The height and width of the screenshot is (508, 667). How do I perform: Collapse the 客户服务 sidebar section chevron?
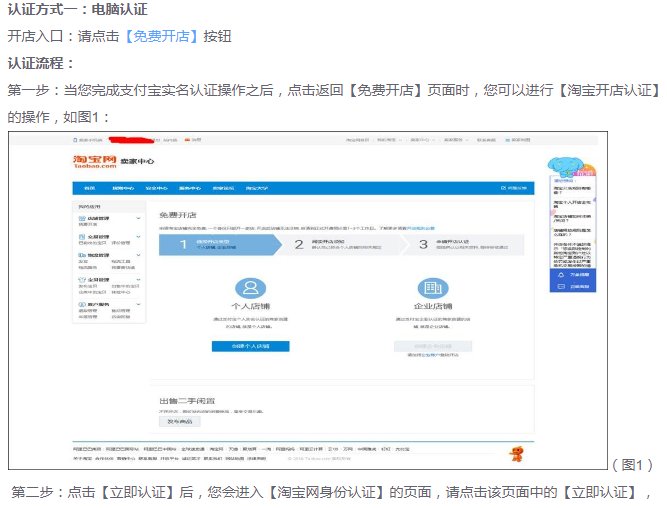click(138, 304)
